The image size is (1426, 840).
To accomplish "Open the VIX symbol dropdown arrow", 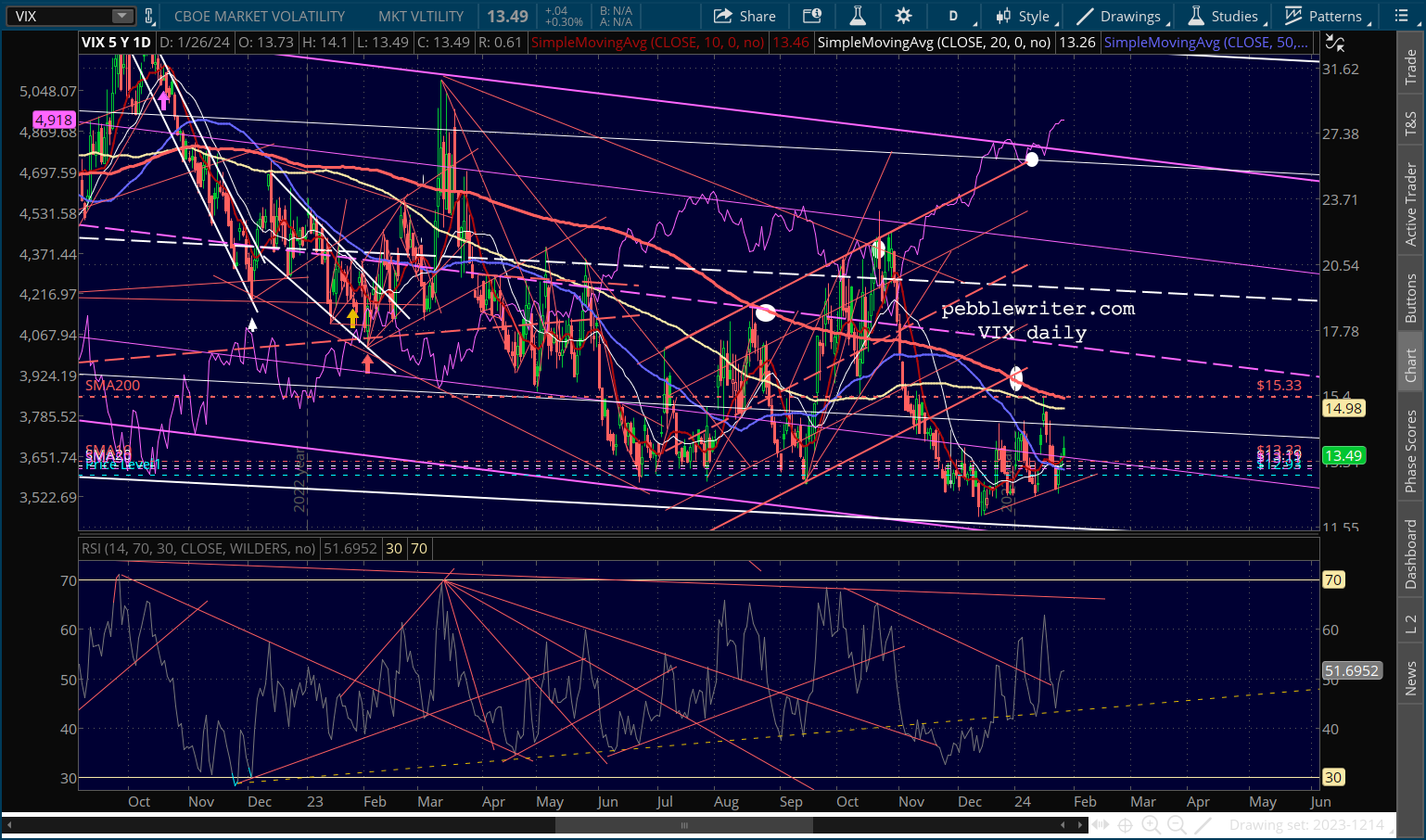I will (122, 16).
